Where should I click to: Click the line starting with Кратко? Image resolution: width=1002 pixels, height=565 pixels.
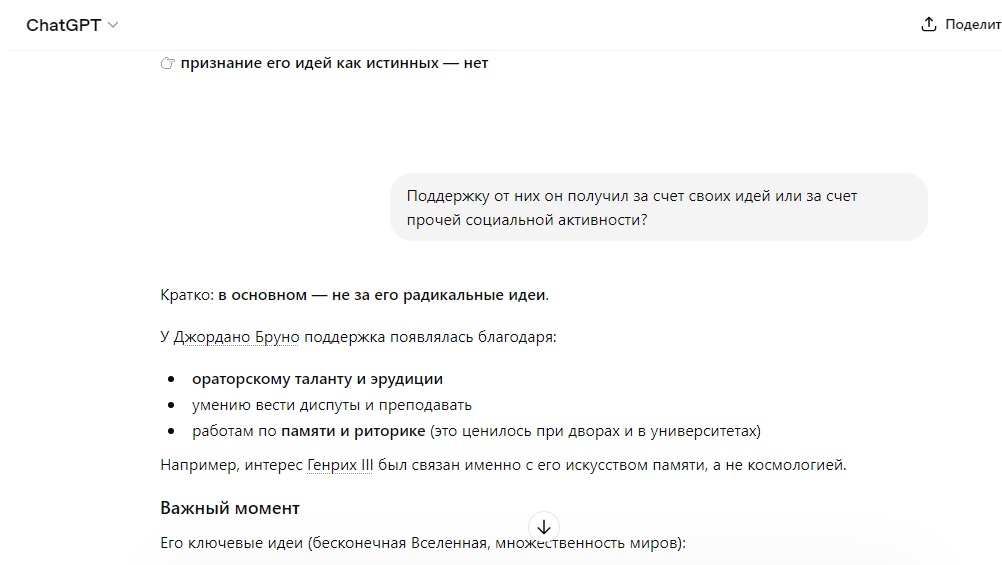click(355, 295)
